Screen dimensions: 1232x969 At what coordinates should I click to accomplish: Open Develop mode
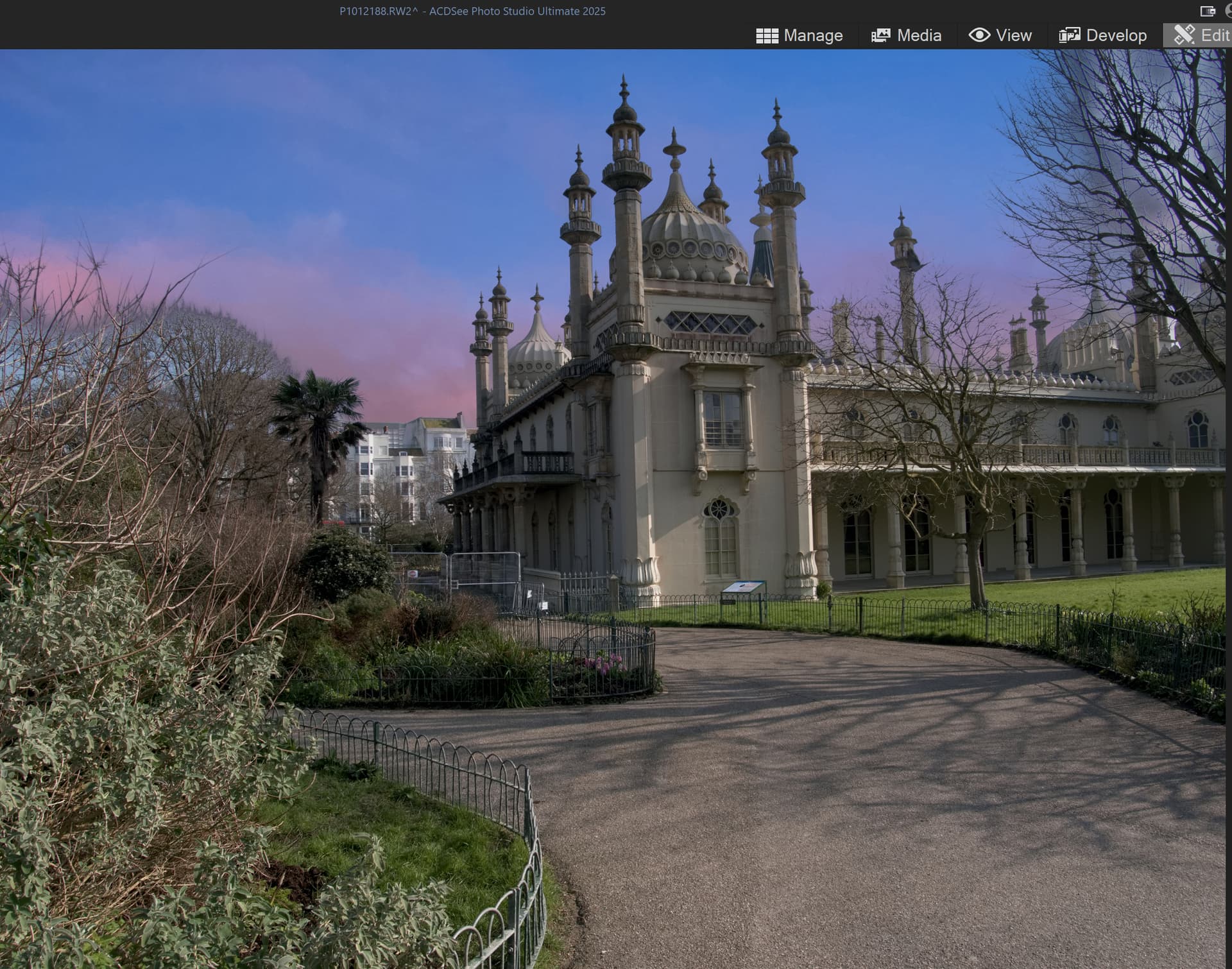tap(1102, 35)
